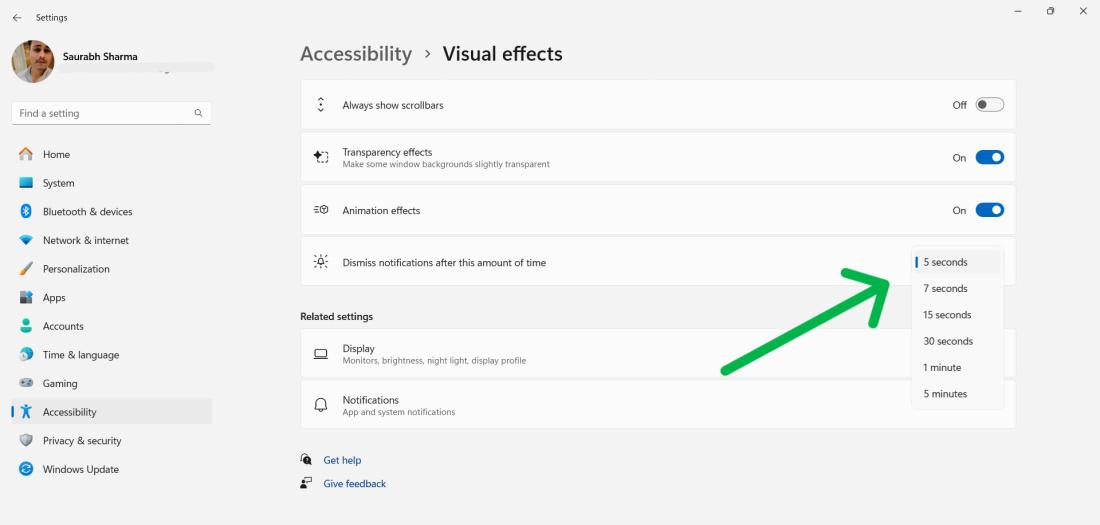The height and width of the screenshot is (525, 1100).
Task: Go to Time & language settings
Action: point(80,355)
